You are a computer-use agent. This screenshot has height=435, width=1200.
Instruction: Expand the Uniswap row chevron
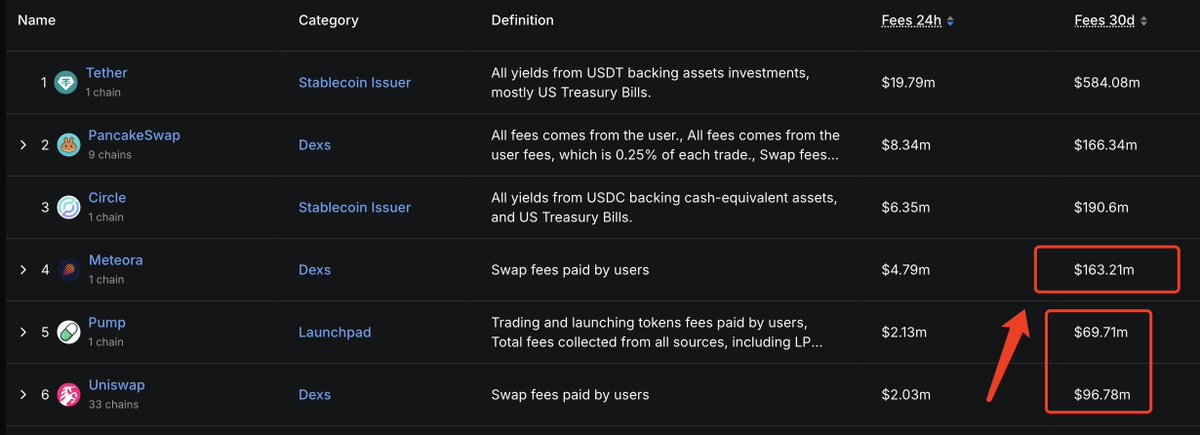pyautogui.click(x=23, y=395)
